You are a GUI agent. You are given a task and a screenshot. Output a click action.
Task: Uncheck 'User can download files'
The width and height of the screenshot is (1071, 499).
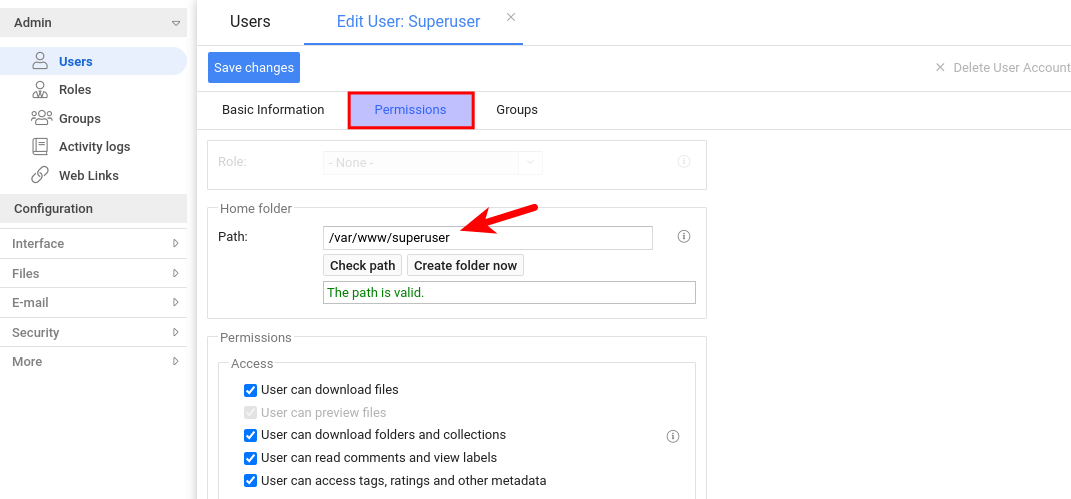coord(251,390)
